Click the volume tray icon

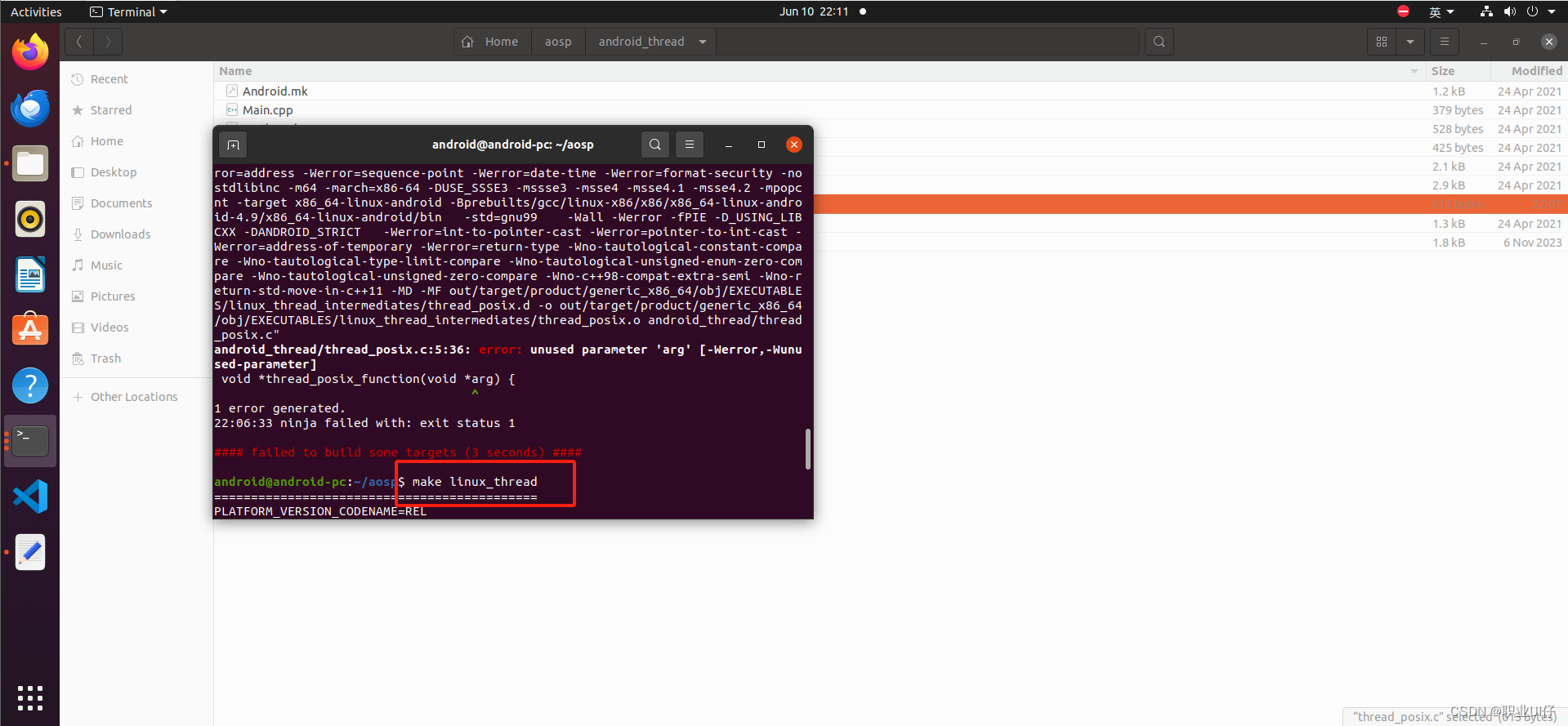click(1509, 11)
